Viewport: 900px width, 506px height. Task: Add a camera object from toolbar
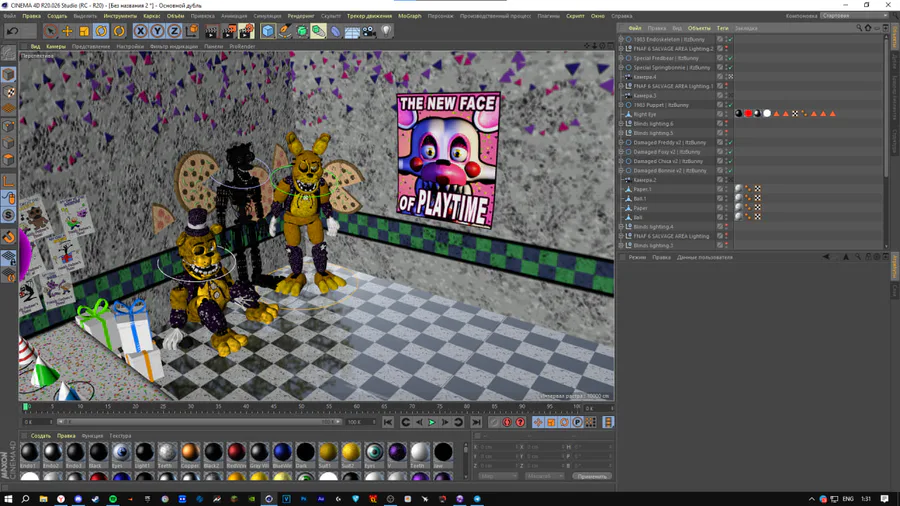(x=369, y=31)
